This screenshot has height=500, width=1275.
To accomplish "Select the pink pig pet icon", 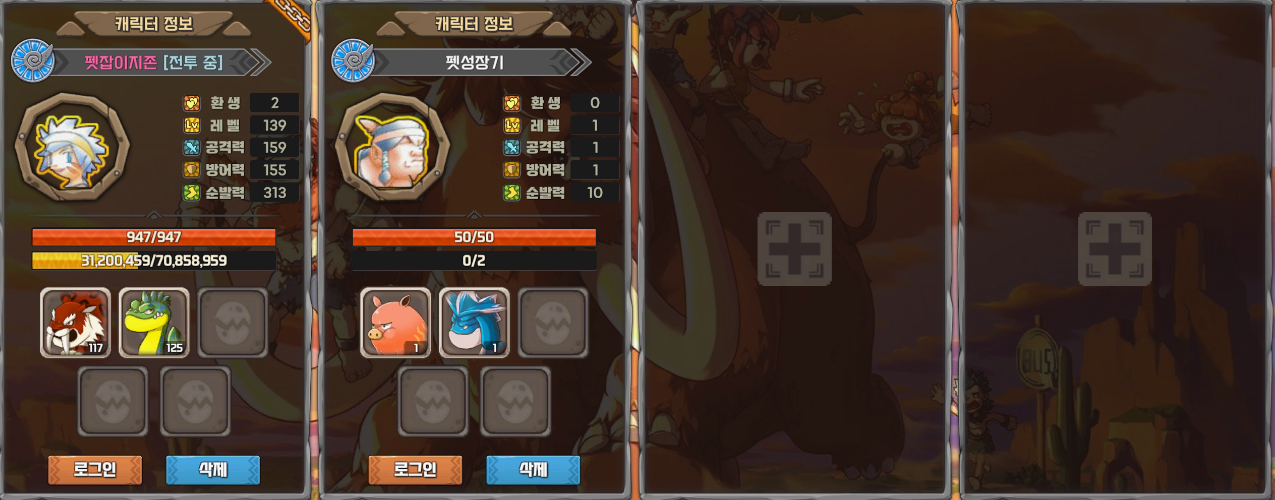I will point(395,323).
